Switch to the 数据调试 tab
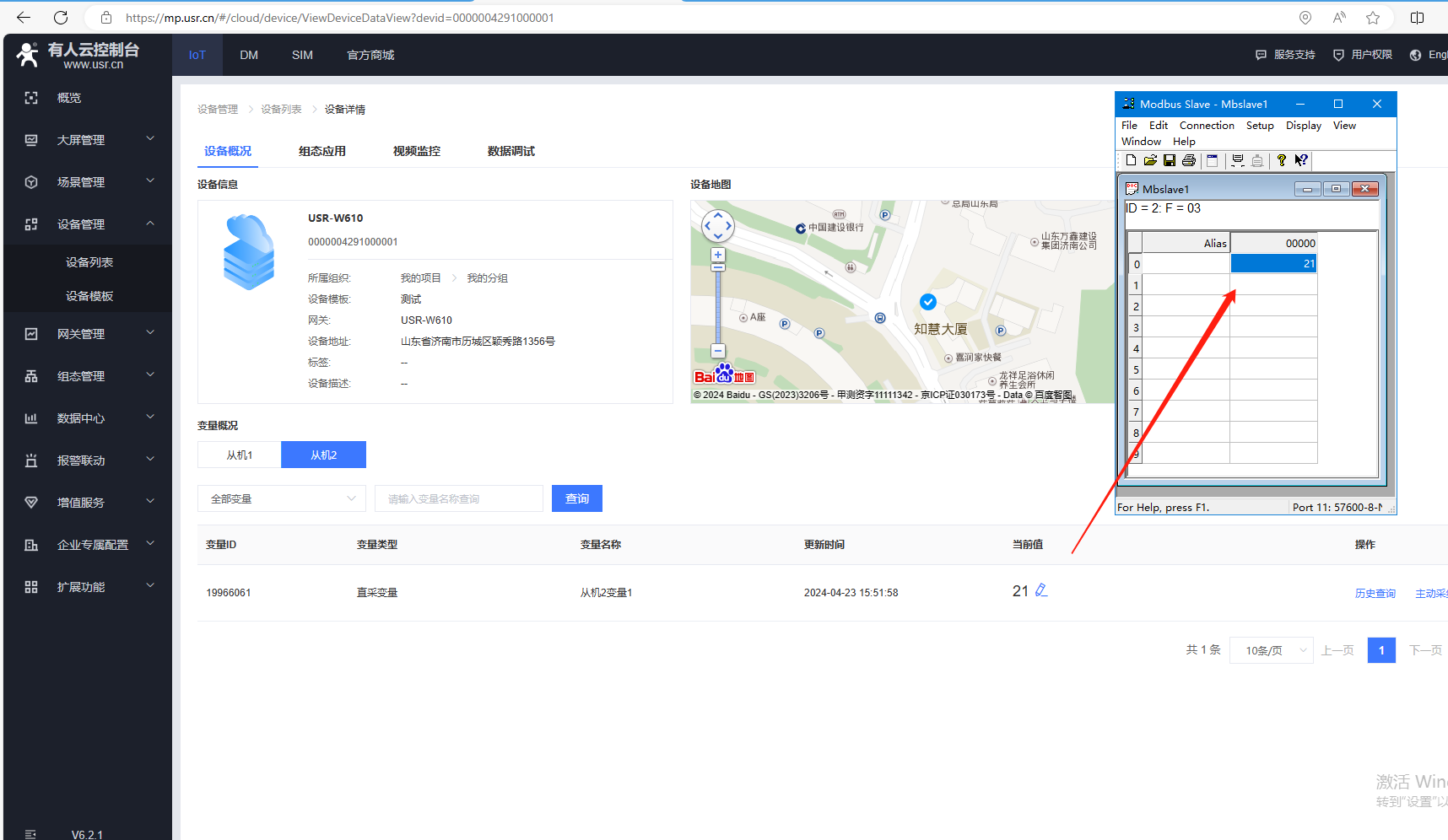Image resolution: width=1448 pixels, height=840 pixels. (511, 151)
